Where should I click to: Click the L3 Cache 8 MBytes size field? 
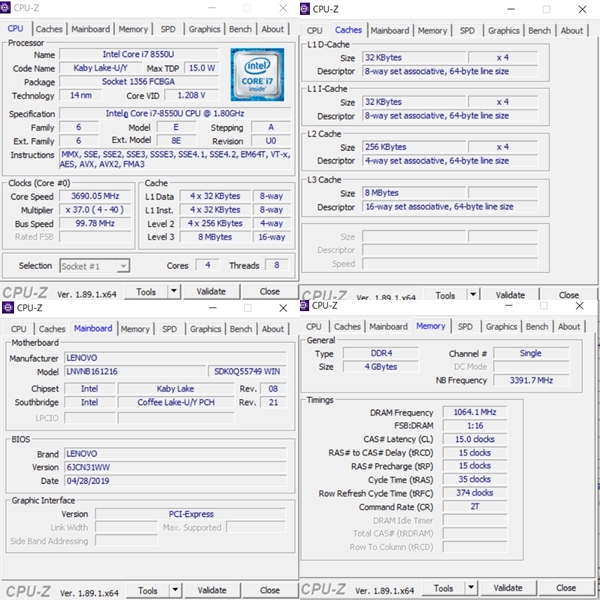tap(414, 193)
